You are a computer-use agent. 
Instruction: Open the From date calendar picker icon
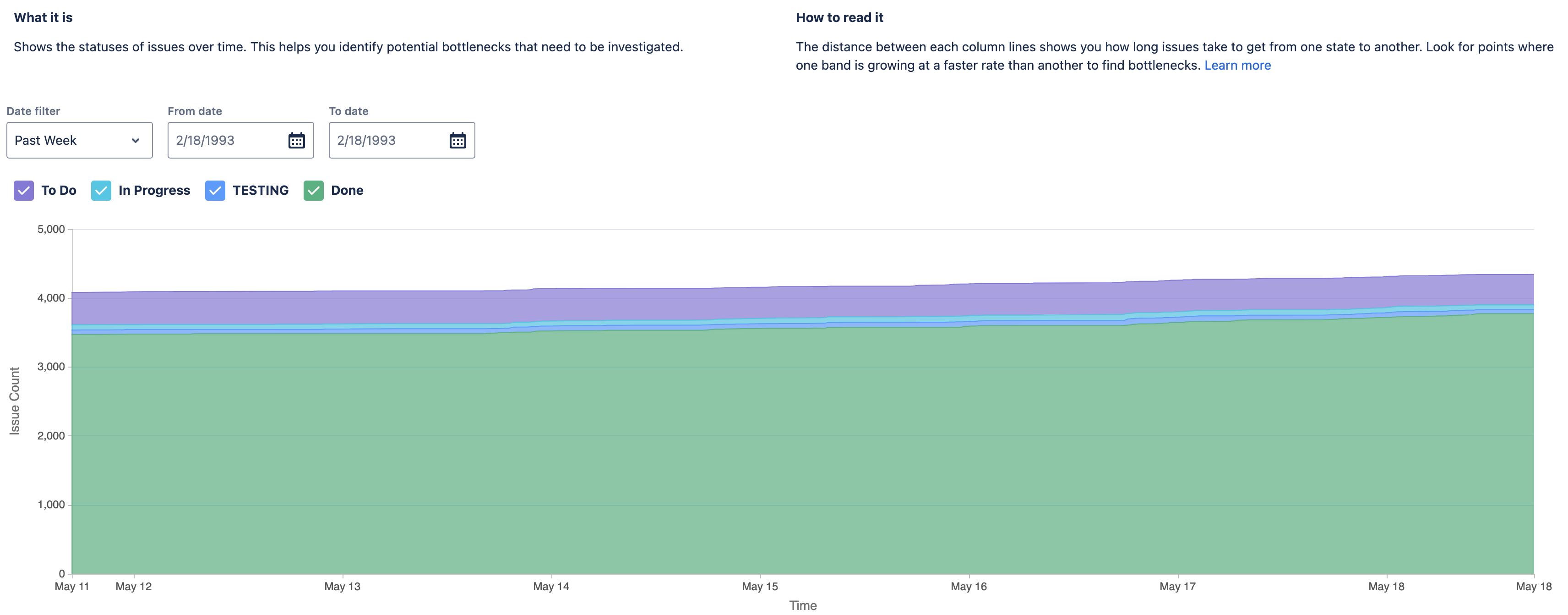point(296,140)
